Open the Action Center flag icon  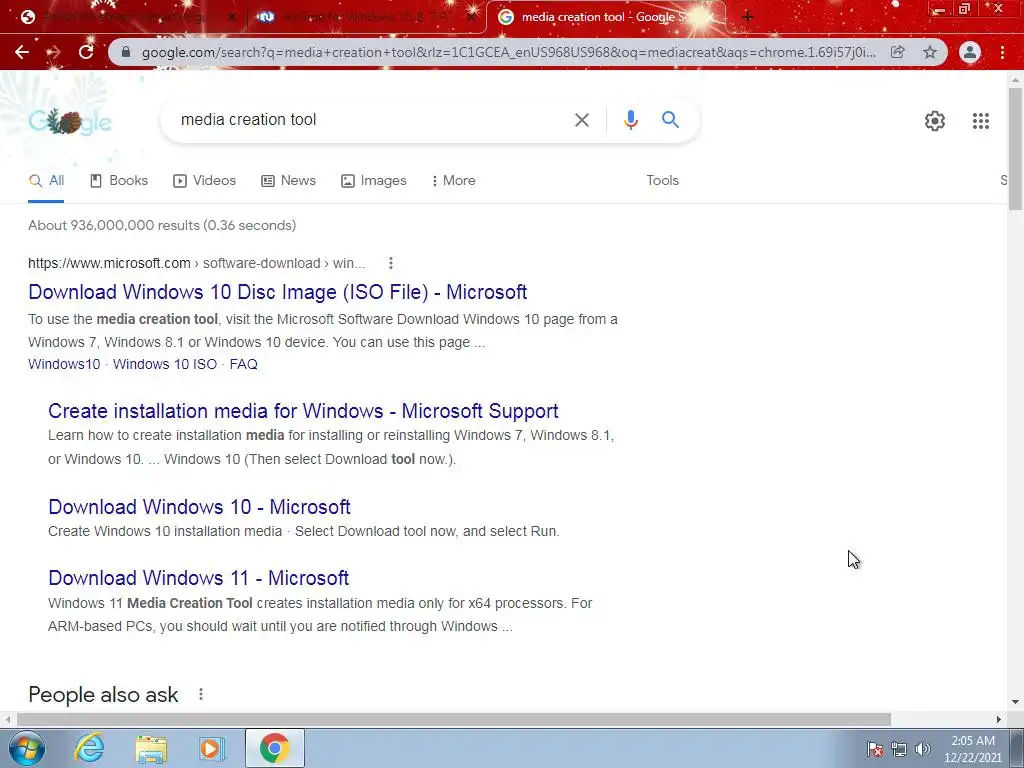tap(875, 749)
